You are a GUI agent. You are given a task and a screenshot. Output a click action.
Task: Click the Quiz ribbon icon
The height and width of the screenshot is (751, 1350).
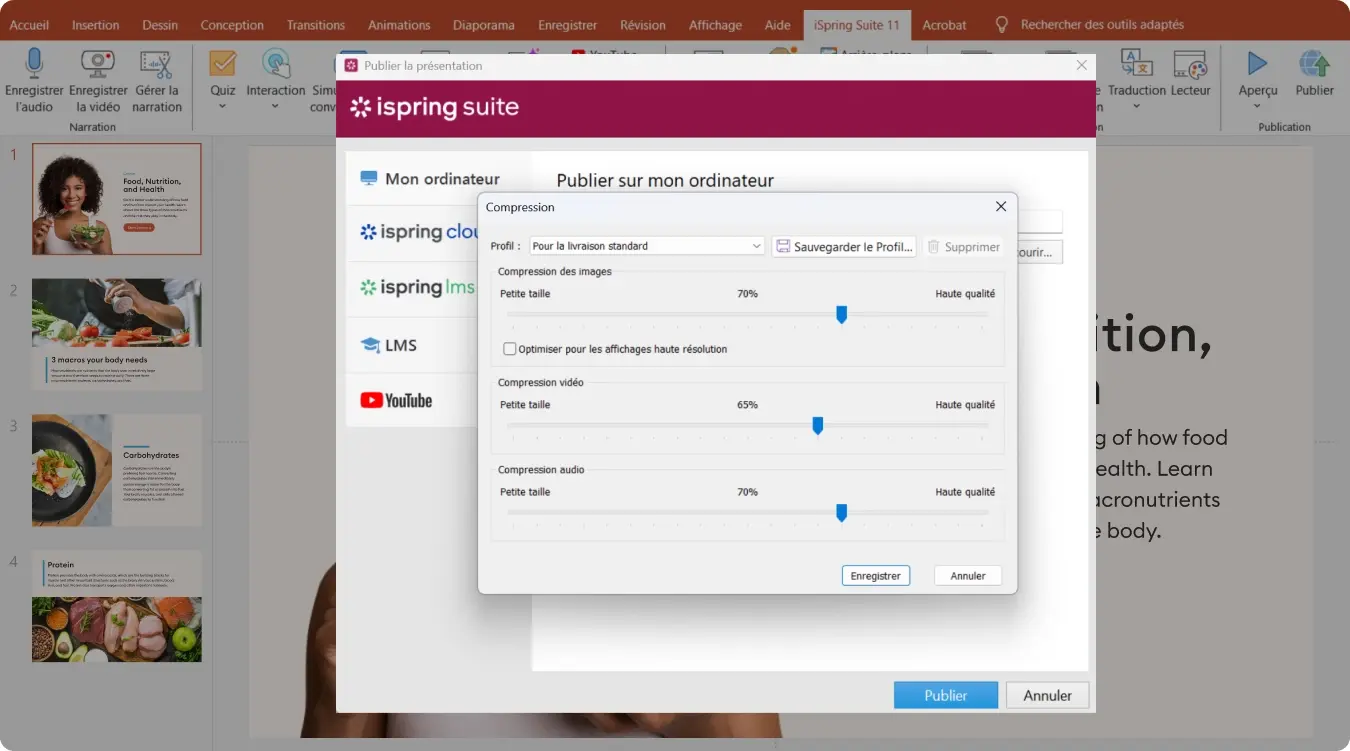(x=223, y=63)
